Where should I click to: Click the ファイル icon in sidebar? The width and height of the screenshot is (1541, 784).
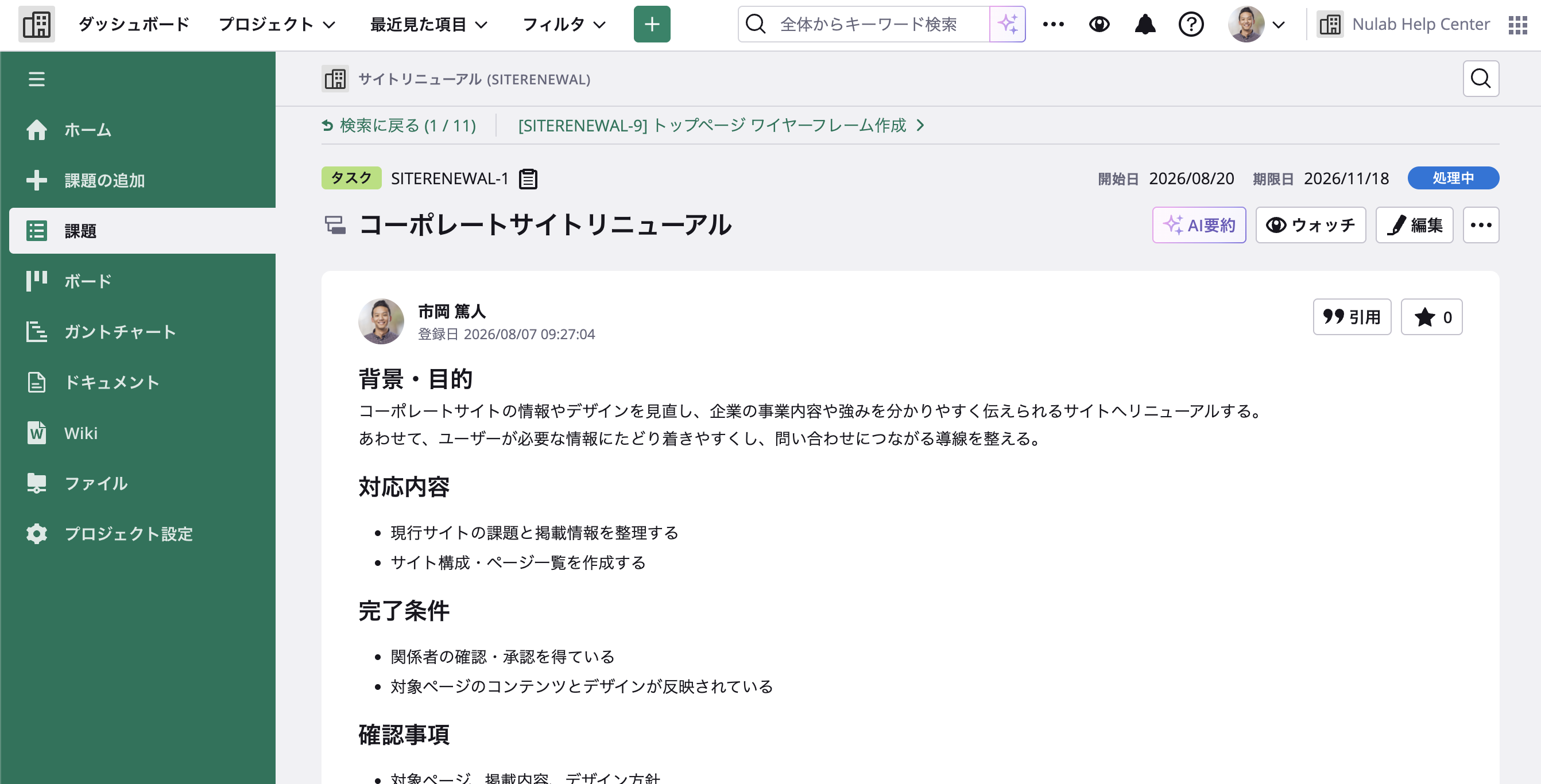(x=37, y=483)
